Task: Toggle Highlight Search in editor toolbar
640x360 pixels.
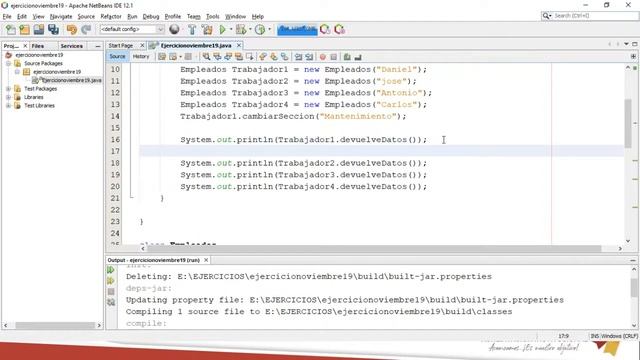Action: [x=239, y=57]
